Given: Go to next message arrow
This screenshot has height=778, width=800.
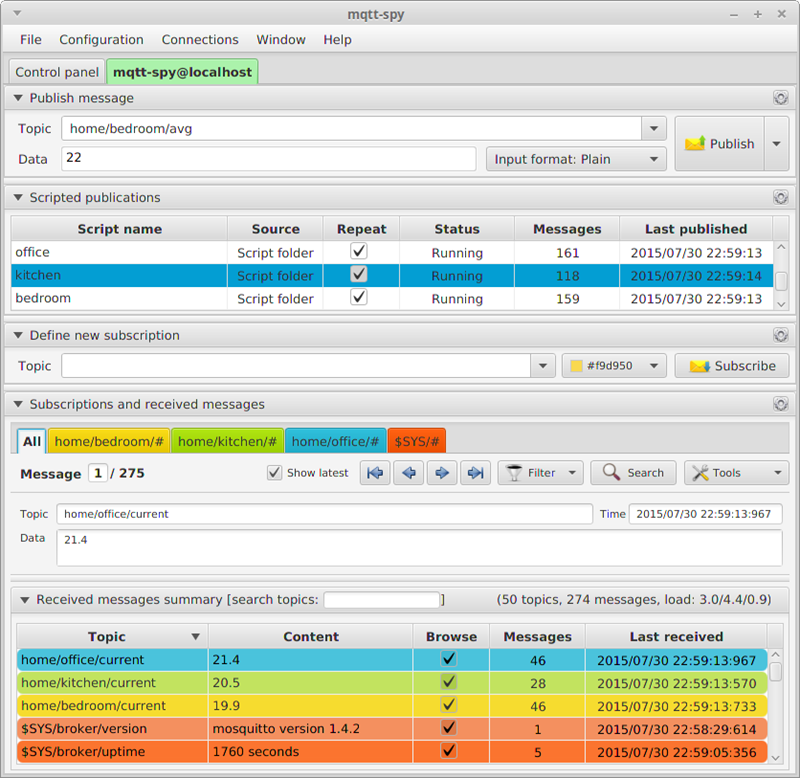Looking at the screenshot, I should [442, 473].
